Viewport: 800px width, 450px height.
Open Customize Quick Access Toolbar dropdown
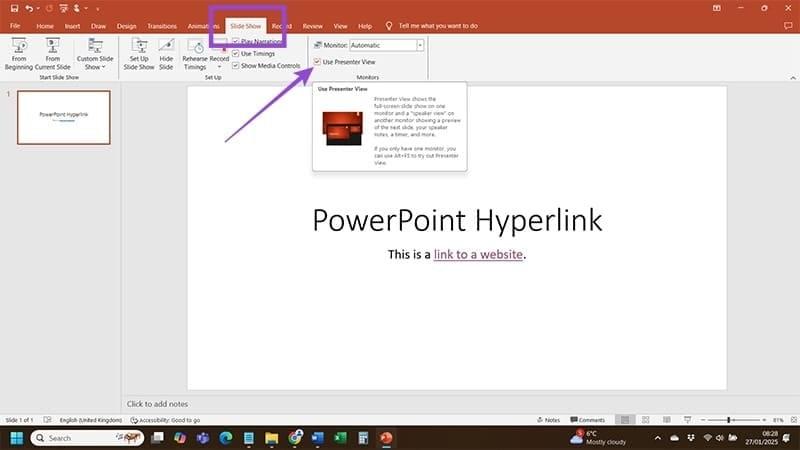97,8
